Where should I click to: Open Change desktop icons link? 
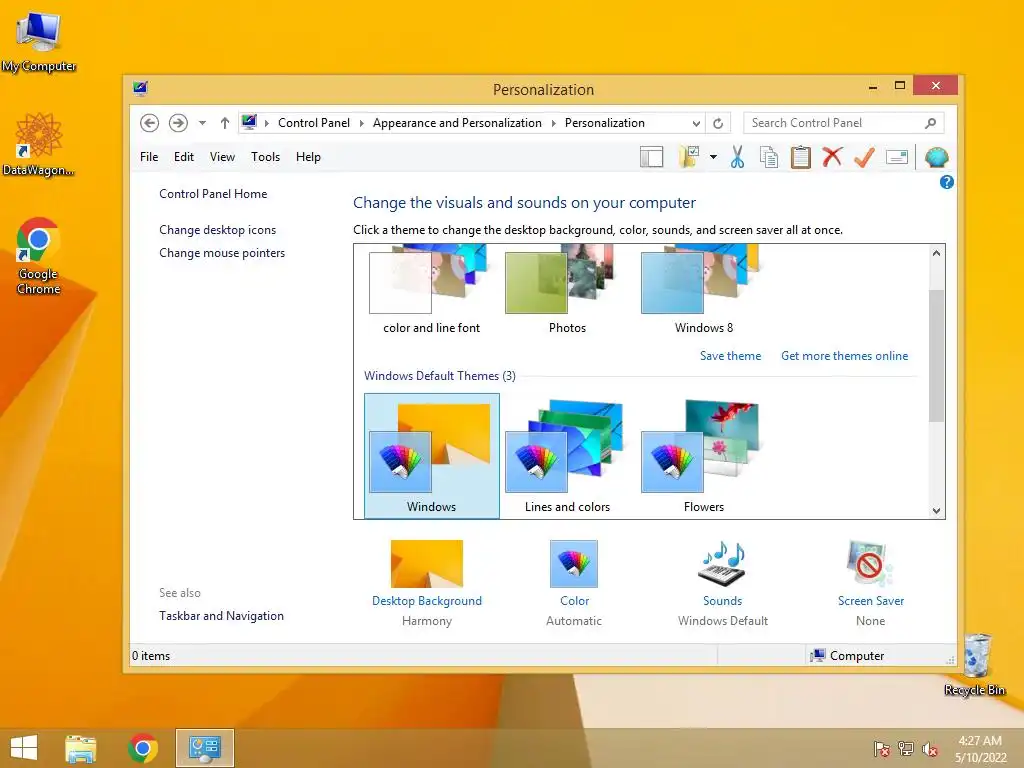pos(217,230)
